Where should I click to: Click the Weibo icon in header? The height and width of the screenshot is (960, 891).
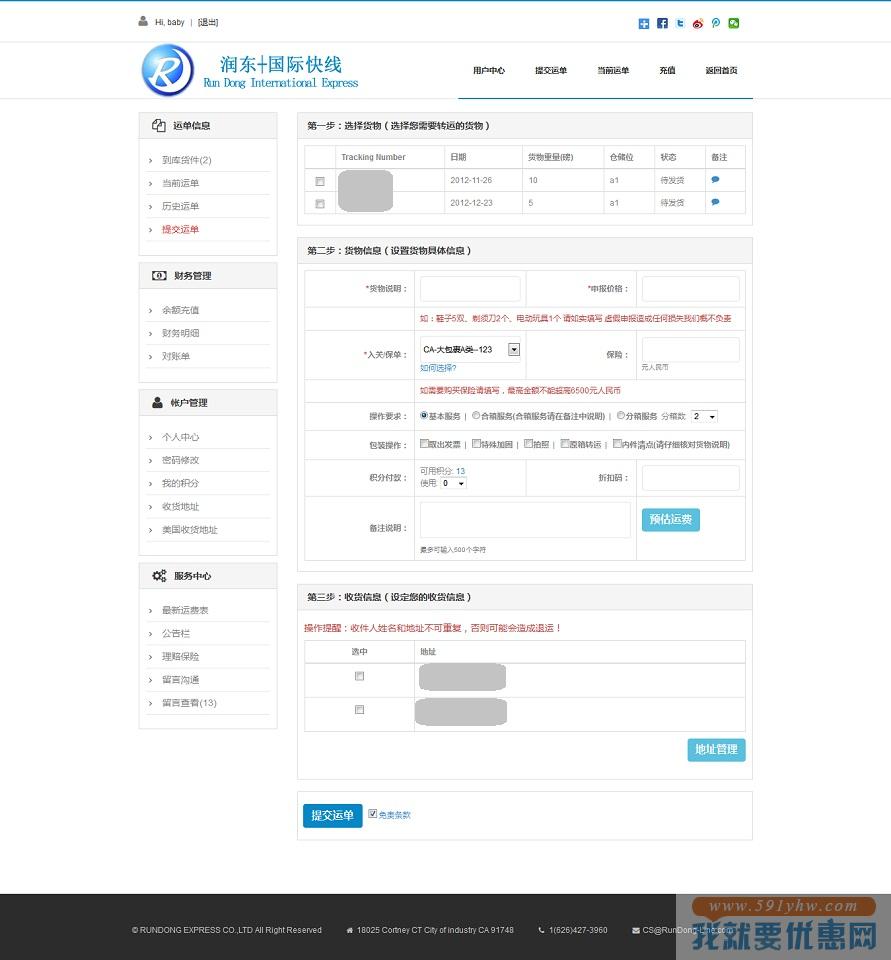pos(697,23)
